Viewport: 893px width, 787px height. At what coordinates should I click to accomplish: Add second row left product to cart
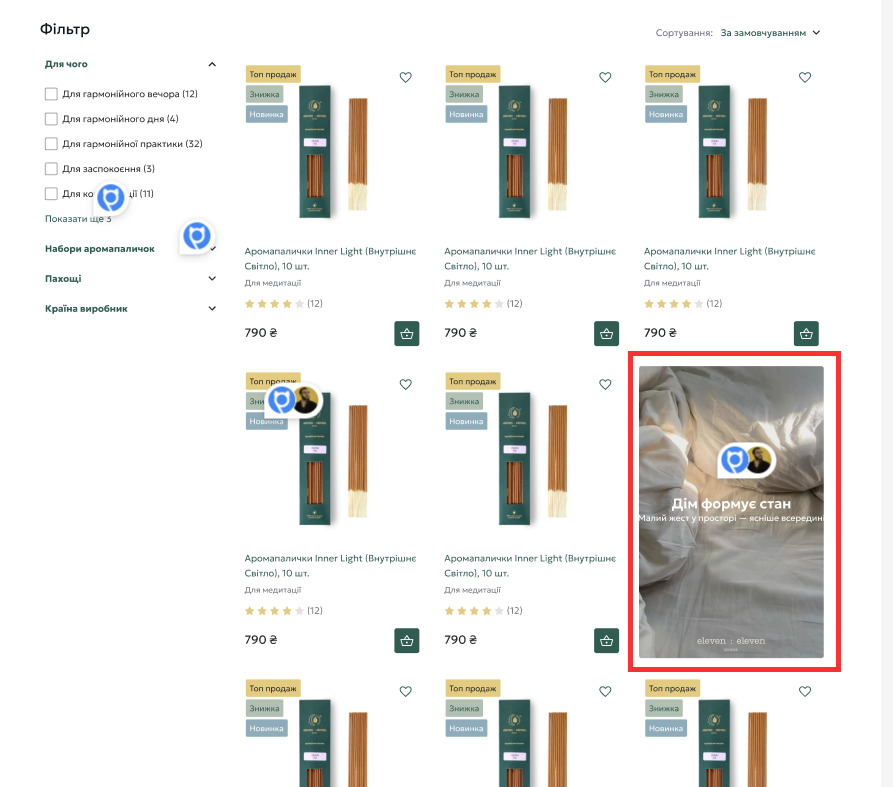tap(407, 641)
